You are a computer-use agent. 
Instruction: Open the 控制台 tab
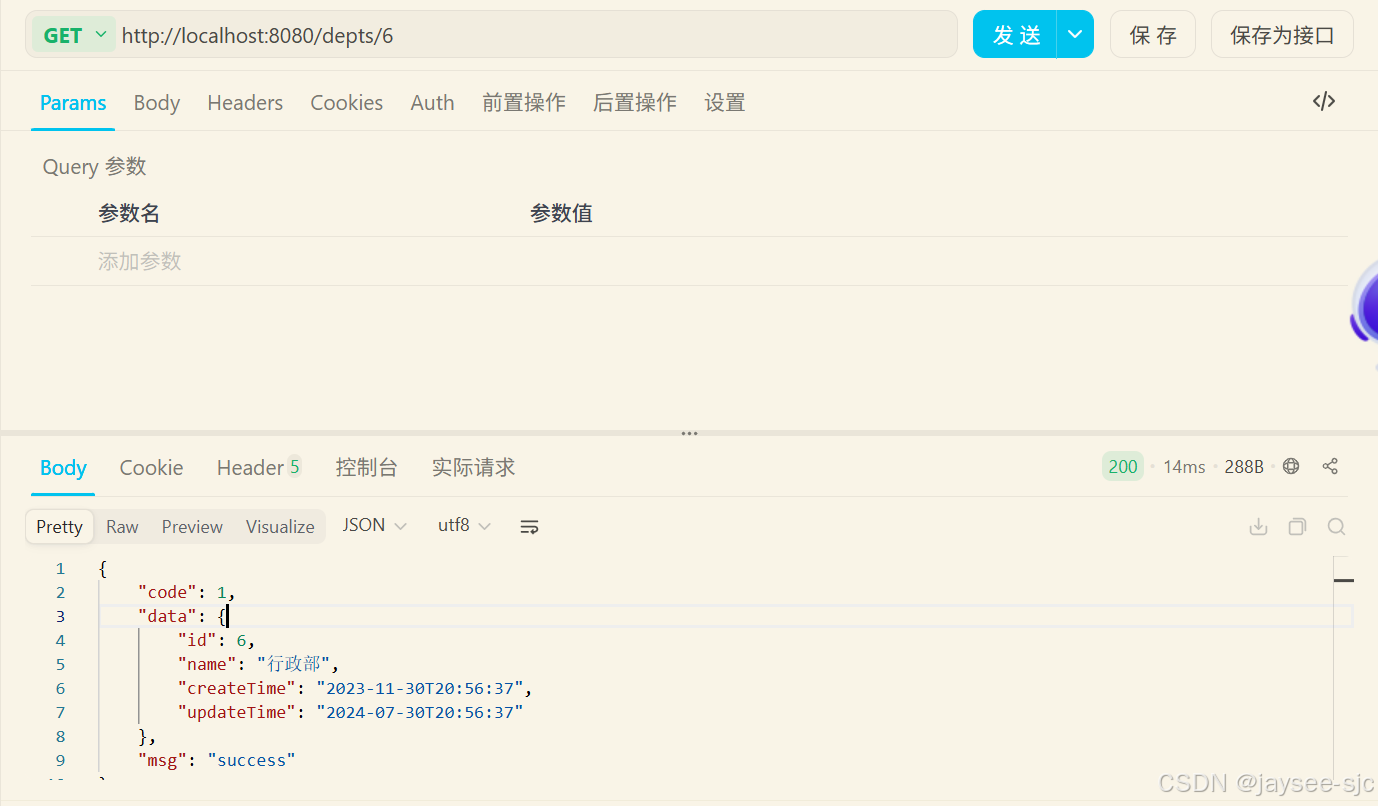[x=367, y=468]
